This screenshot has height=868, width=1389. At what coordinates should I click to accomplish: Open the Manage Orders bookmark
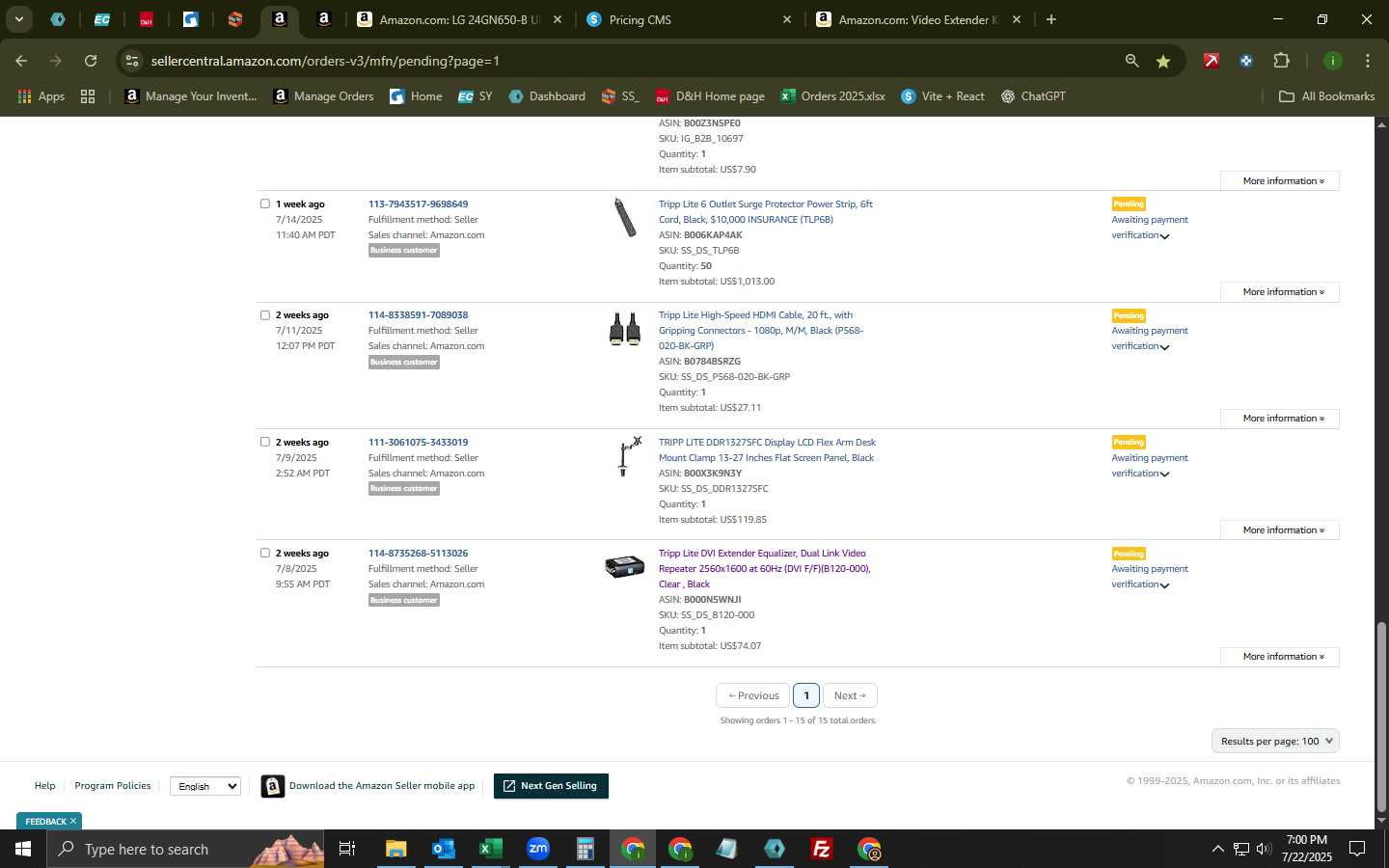(x=323, y=96)
